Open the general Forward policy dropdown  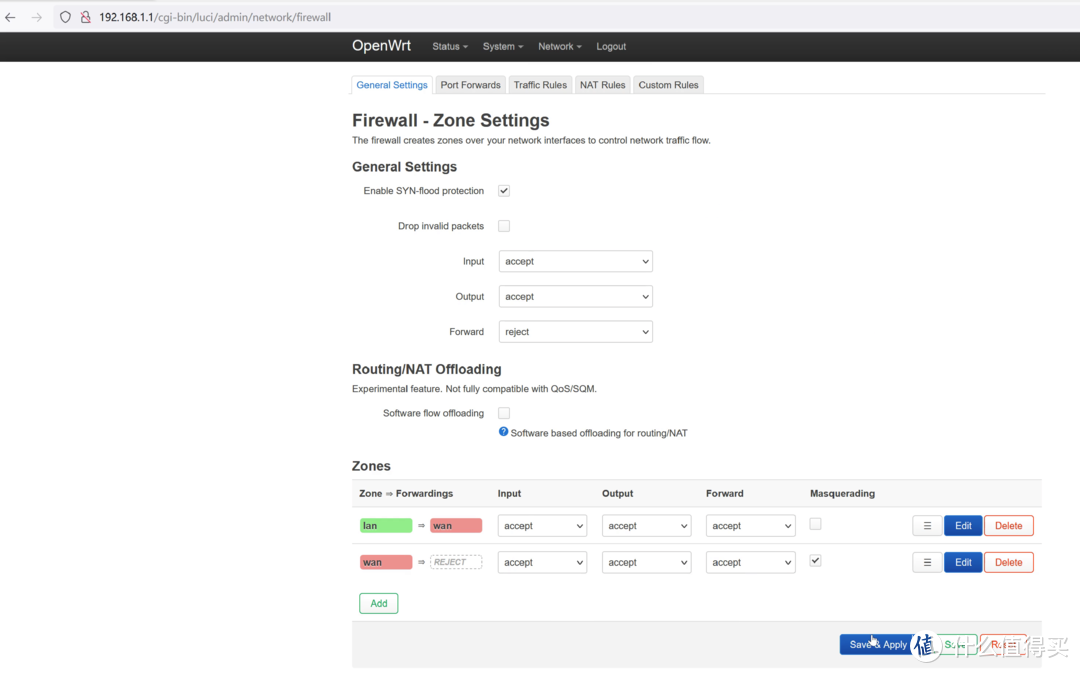[576, 331]
